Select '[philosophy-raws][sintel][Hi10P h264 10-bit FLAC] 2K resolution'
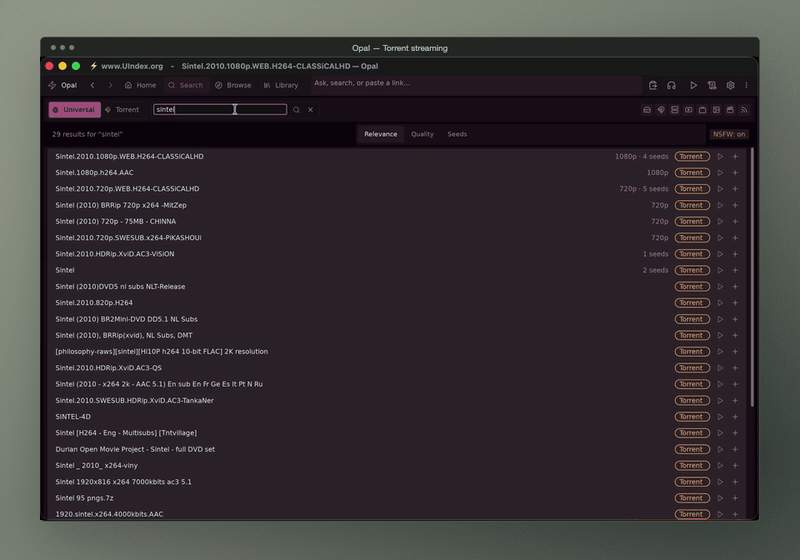Viewport: 800px width, 560px height. 161,351
